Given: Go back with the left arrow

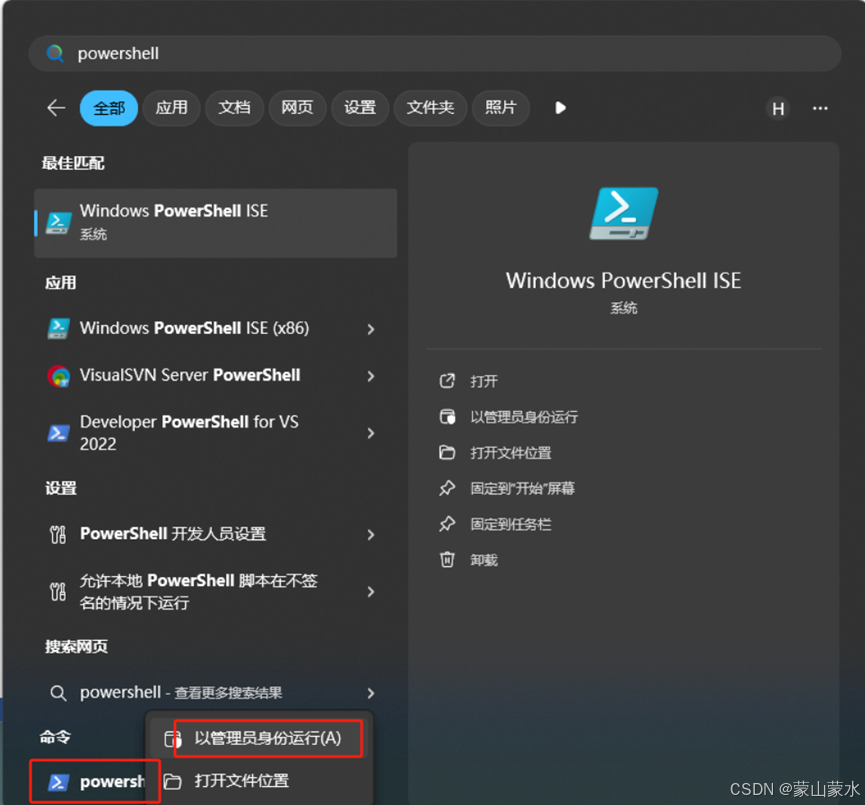Looking at the screenshot, I should pos(56,108).
